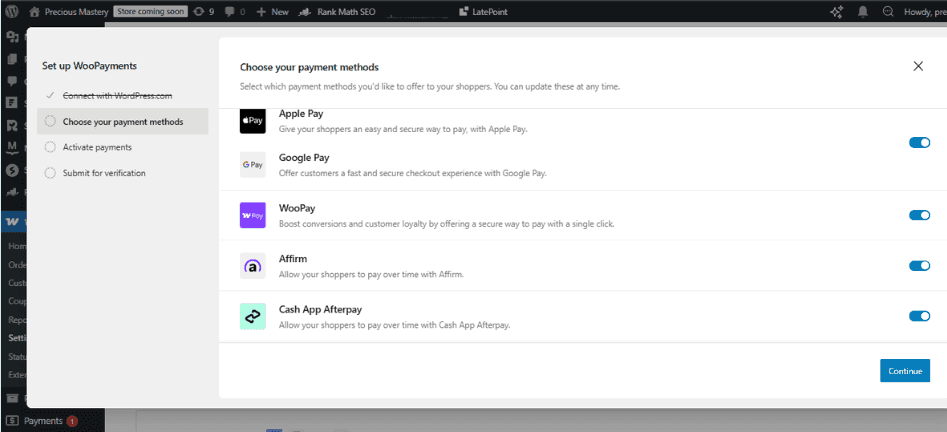Screen dimensions: 947x432
Task: Click the Google Pay method title
Action: click(304, 158)
